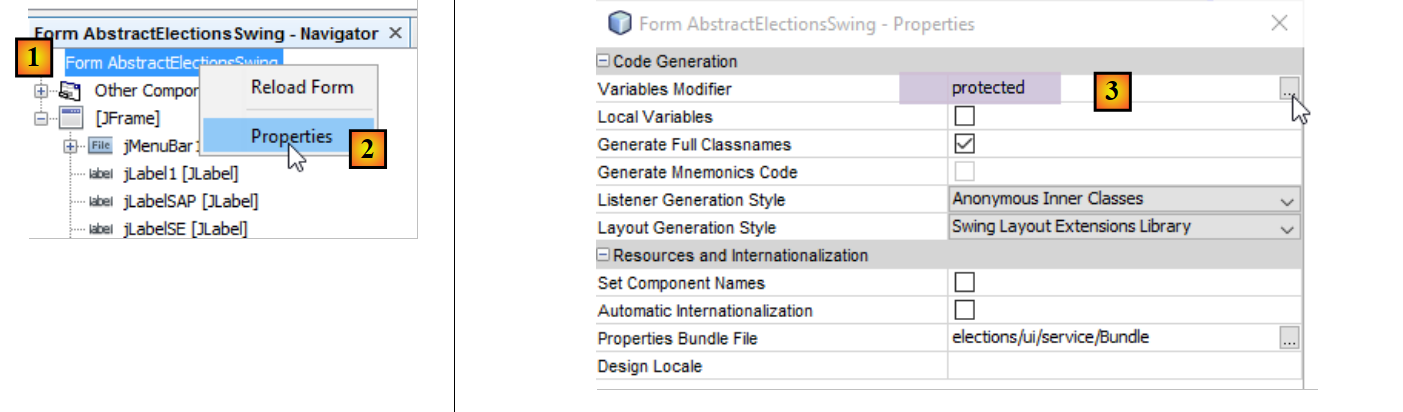Click the Properties window cube icon
Viewport: 1403px width, 412px height.
click(620, 23)
